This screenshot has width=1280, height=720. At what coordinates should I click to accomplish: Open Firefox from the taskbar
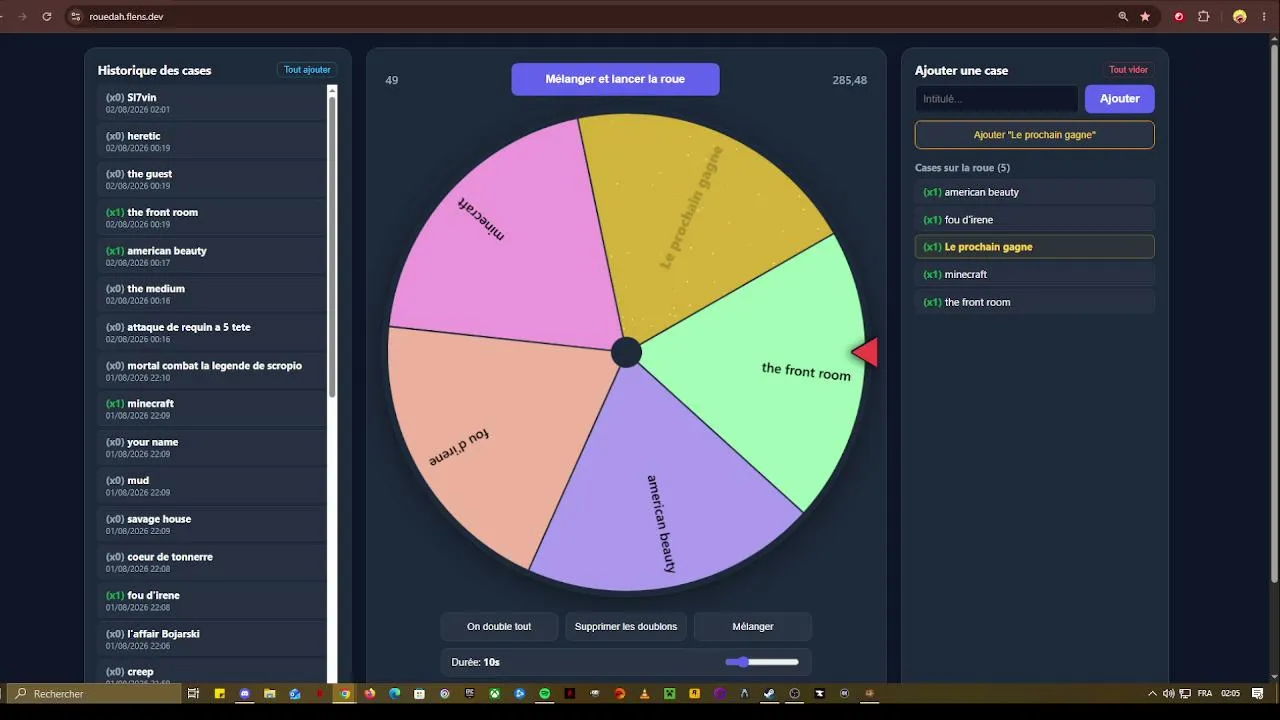(x=370, y=693)
